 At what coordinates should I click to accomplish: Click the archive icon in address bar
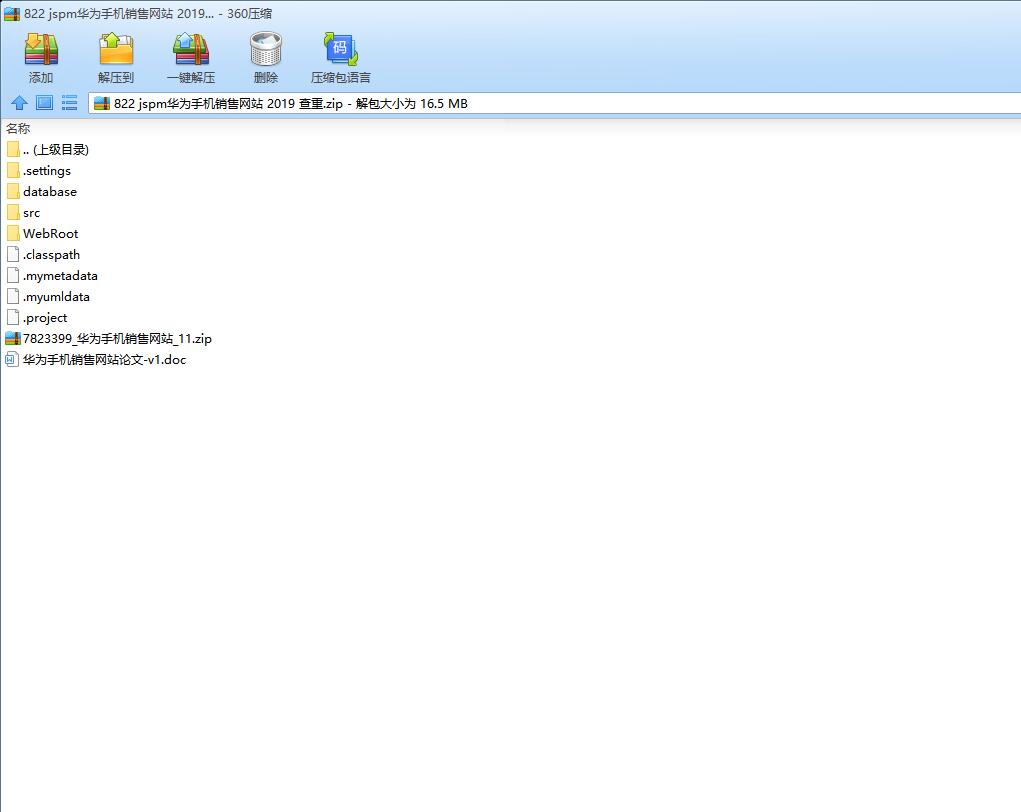(102, 104)
